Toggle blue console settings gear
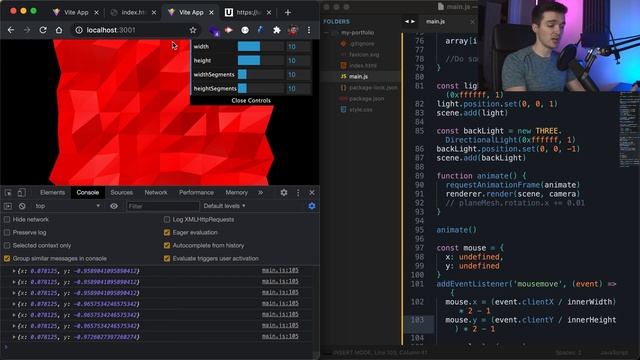The width and height of the screenshot is (640, 360). click(312, 206)
